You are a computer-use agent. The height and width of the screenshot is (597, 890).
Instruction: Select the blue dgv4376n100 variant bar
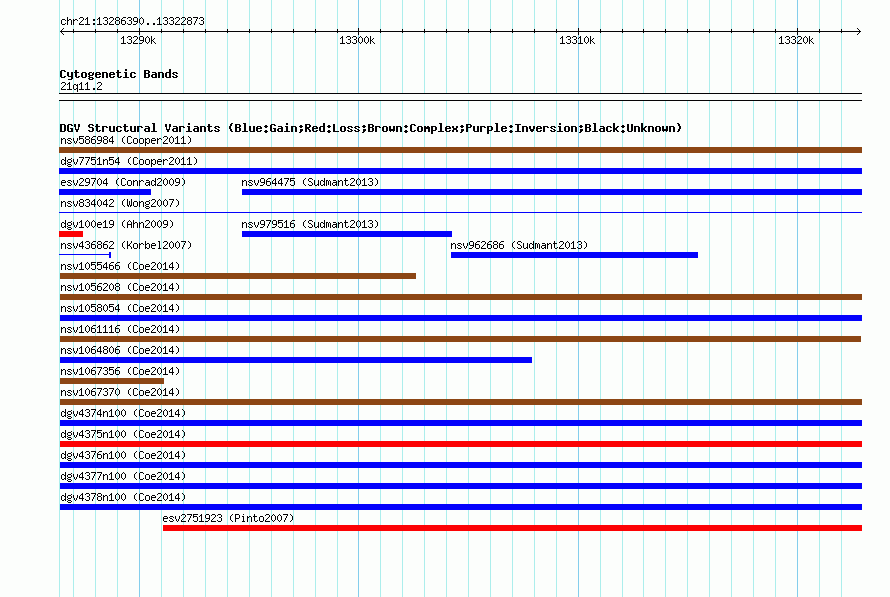pos(460,465)
